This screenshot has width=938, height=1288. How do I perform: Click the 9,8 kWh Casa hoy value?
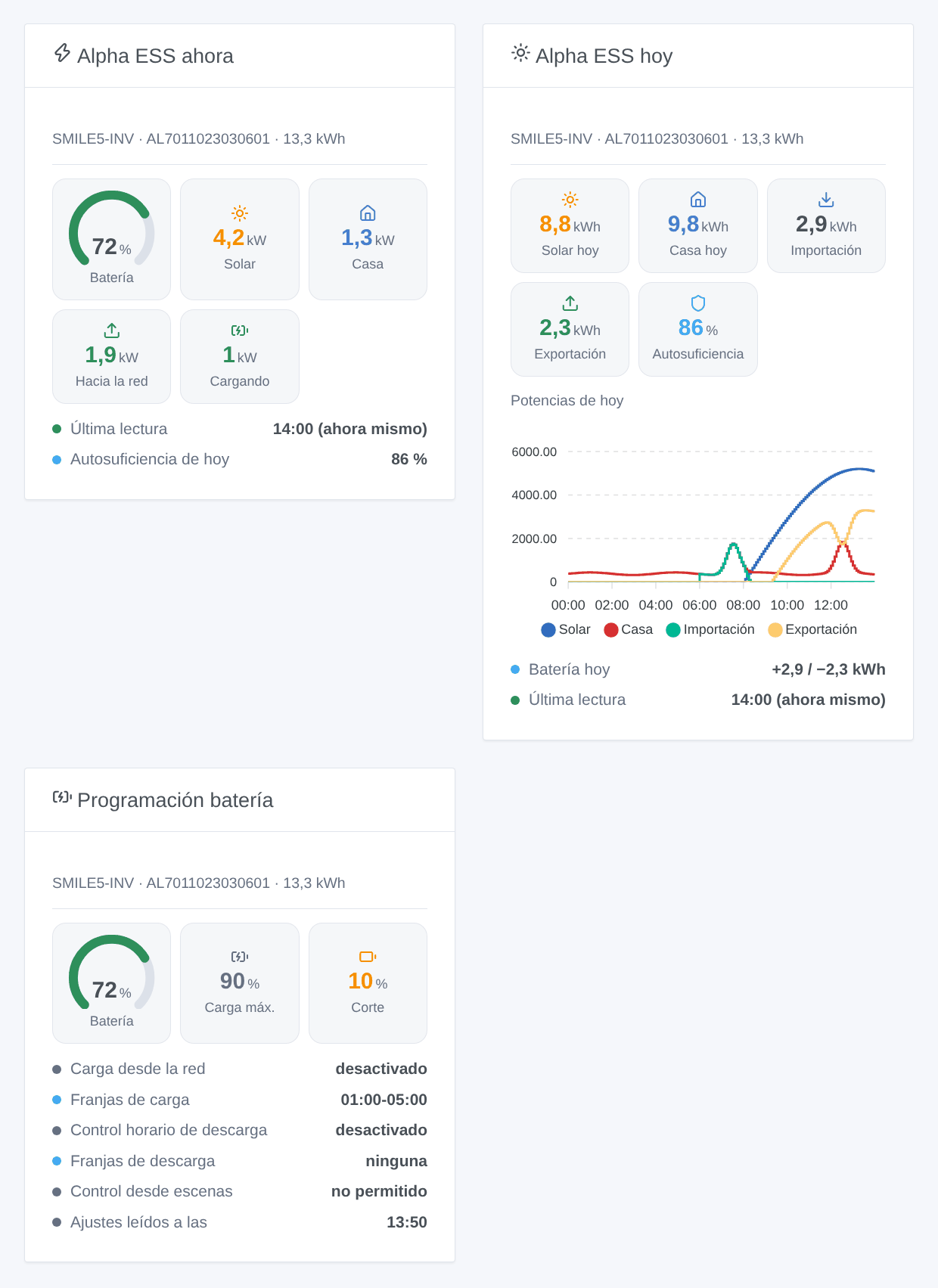(x=698, y=225)
